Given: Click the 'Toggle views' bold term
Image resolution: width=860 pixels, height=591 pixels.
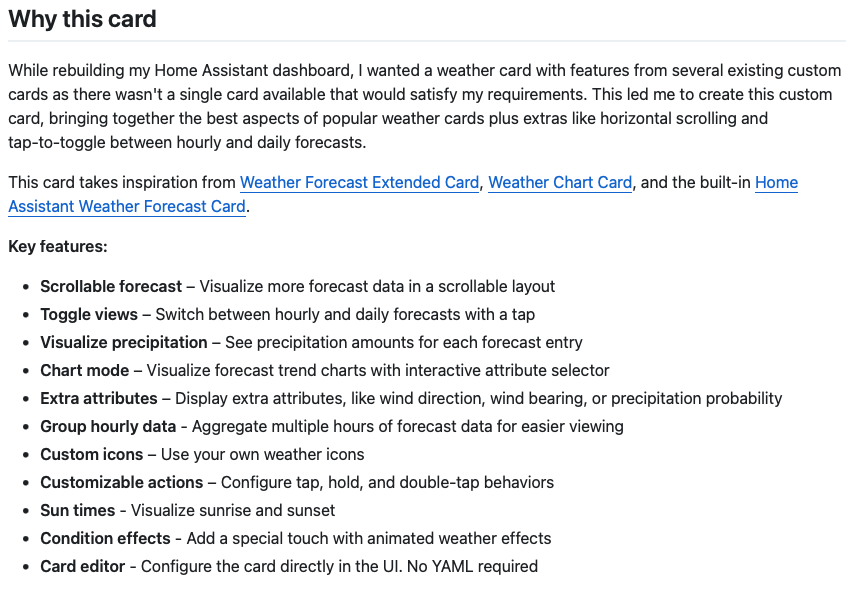Looking at the screenshot, I should pyautogui.click(x=89, y=315).
